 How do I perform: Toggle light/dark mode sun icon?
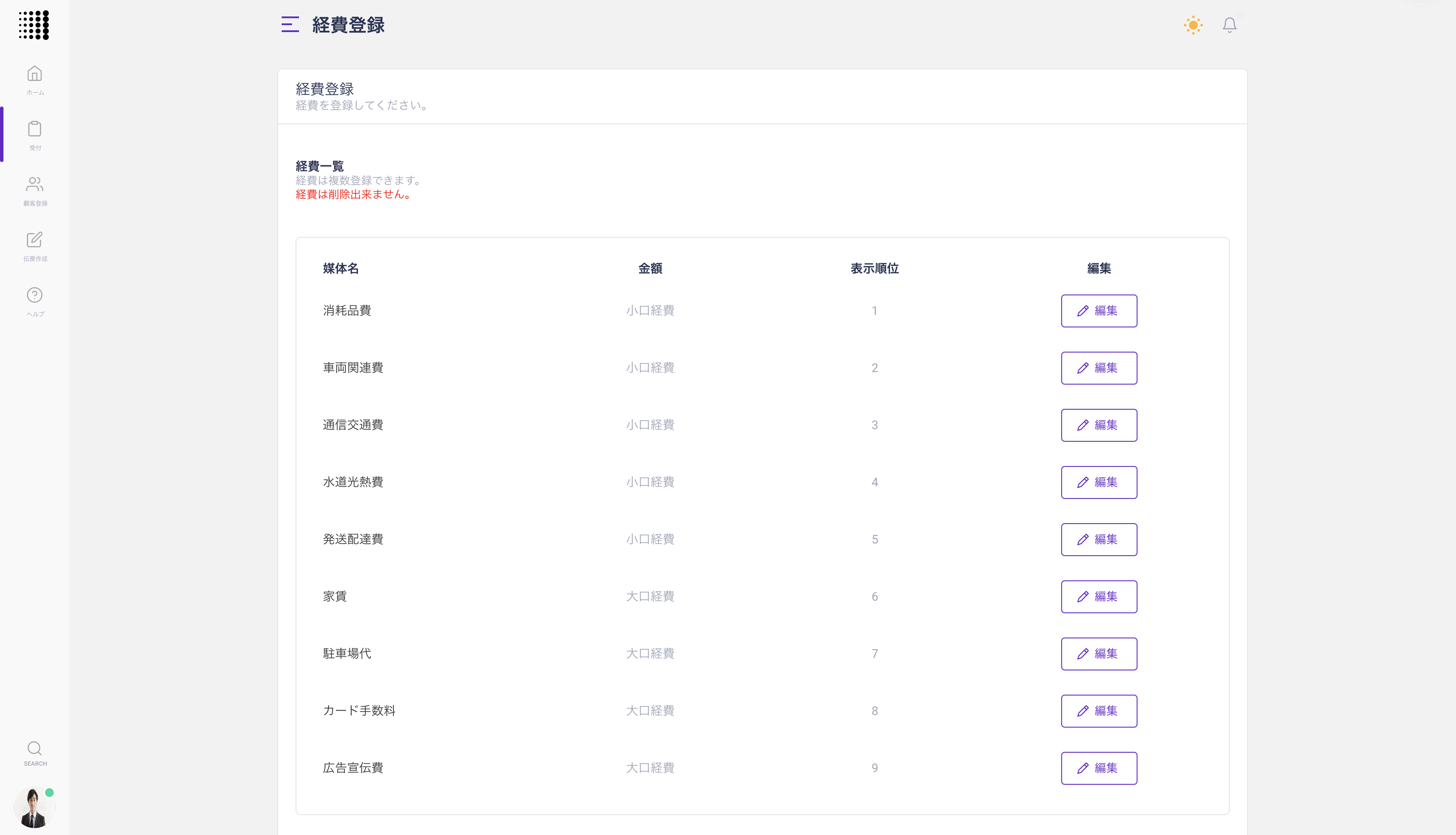point(1193,25)
